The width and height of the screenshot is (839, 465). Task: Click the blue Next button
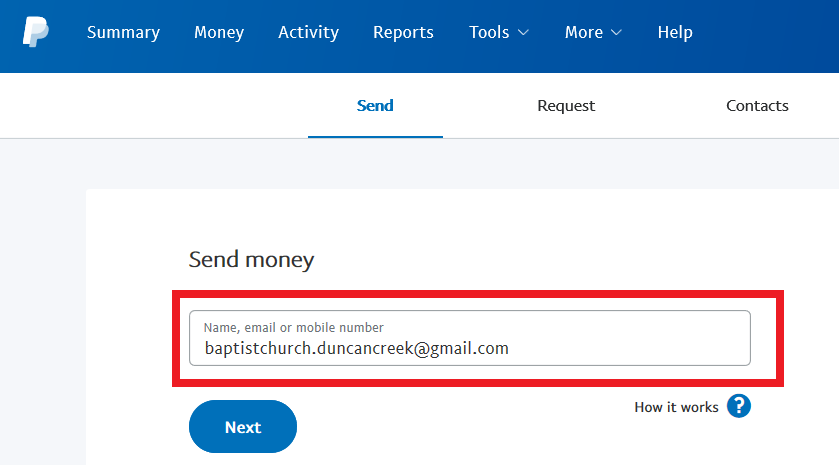[x=243, y=426]
